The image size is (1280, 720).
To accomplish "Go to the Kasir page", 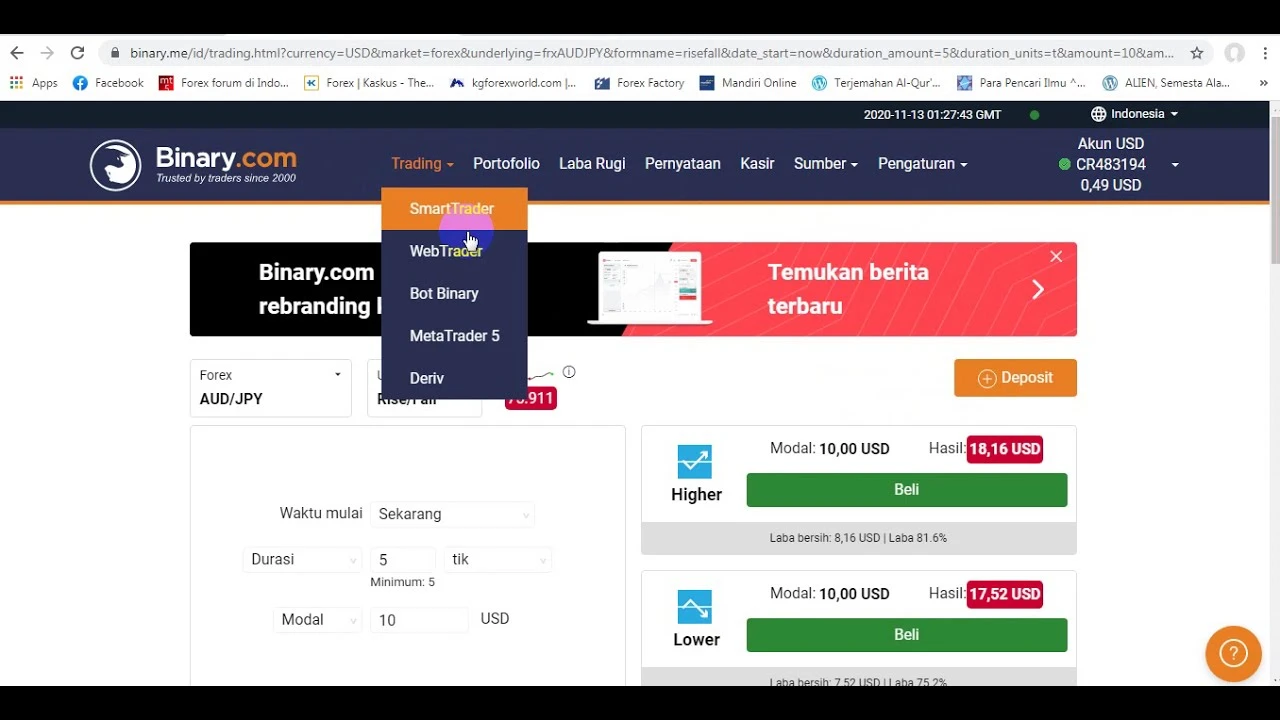I will [757, 164].
